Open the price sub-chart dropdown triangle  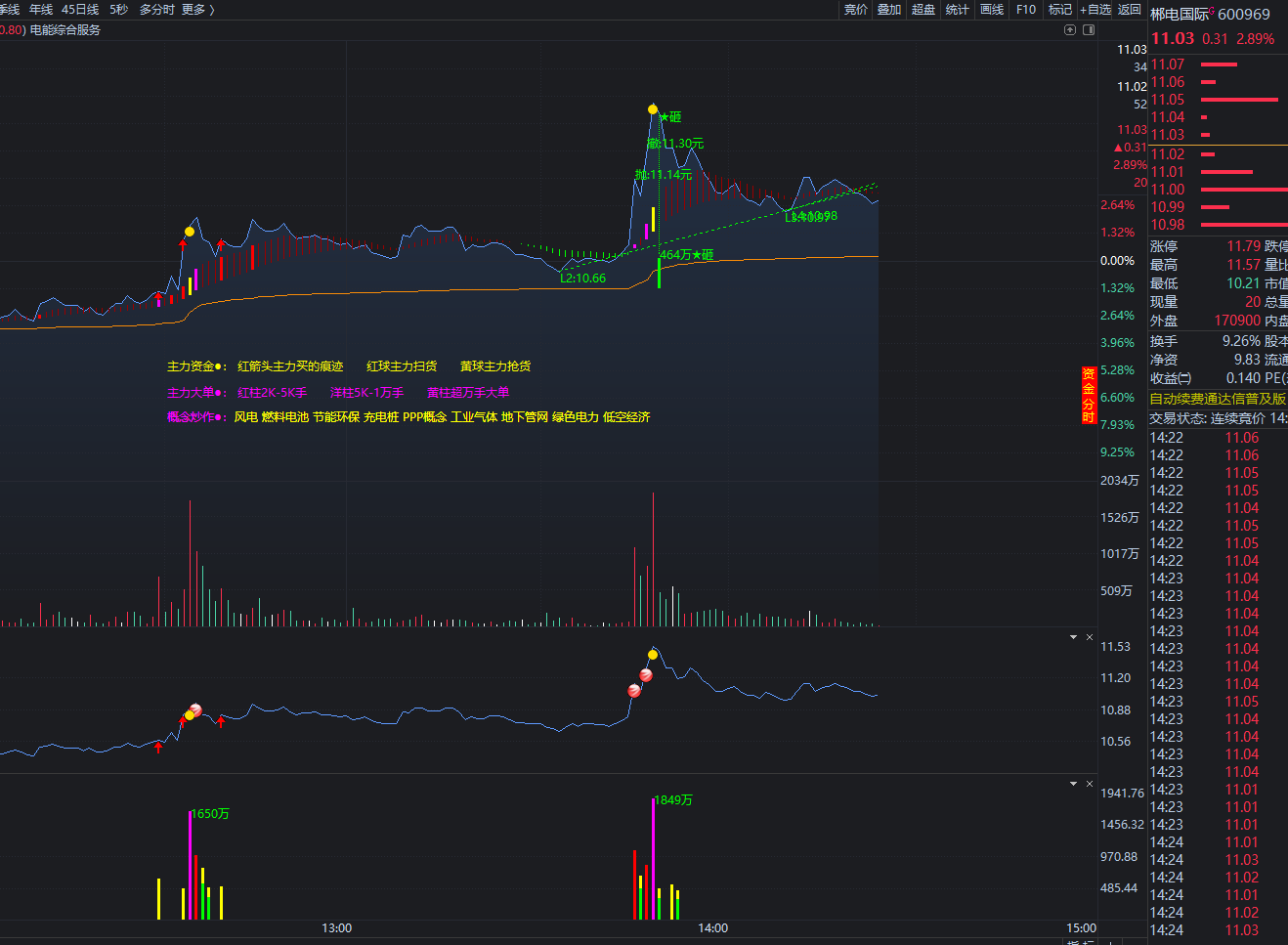[x=1073, y=637]
